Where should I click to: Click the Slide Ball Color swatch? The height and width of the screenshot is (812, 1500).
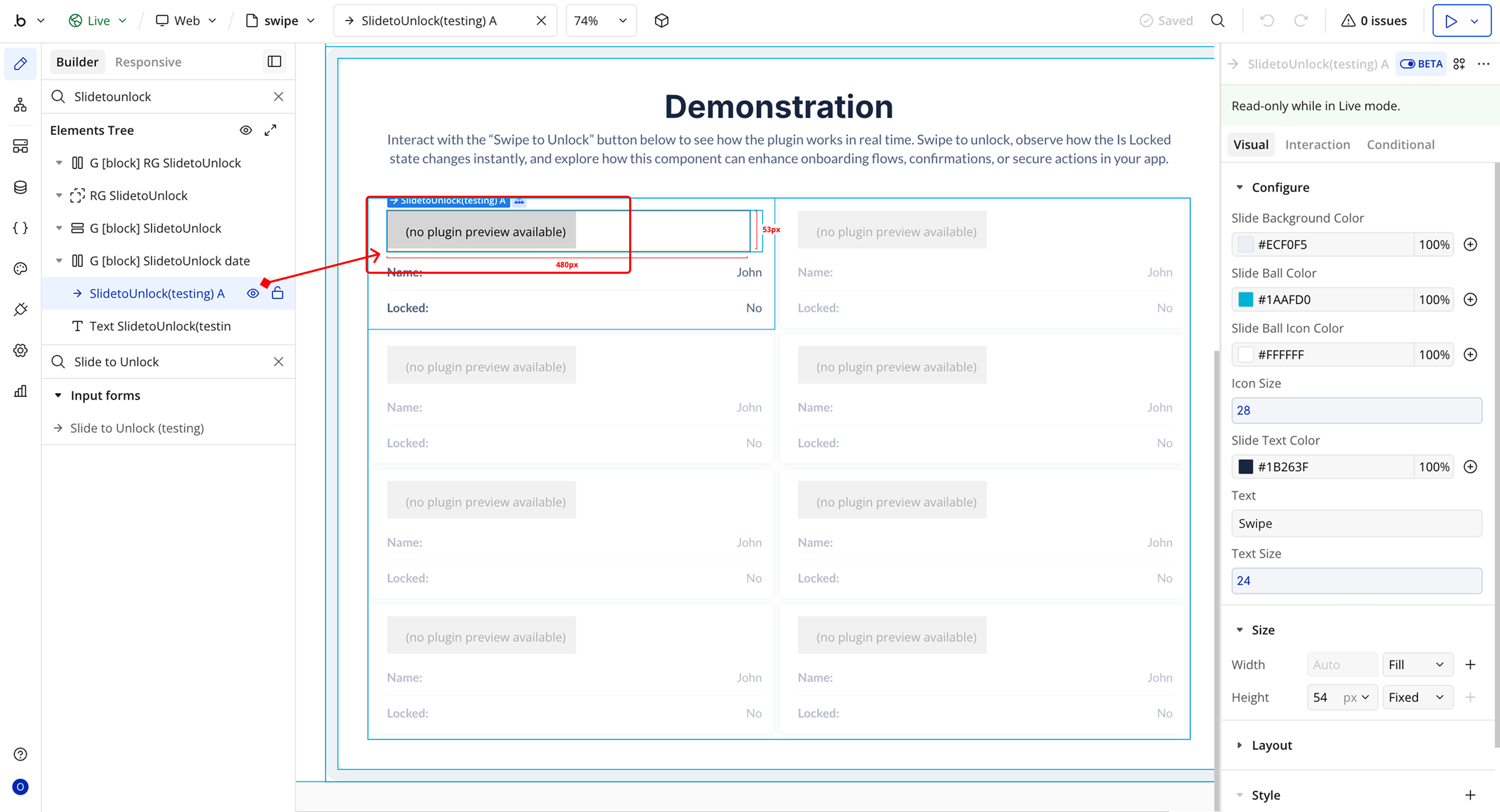(1245, 300)
